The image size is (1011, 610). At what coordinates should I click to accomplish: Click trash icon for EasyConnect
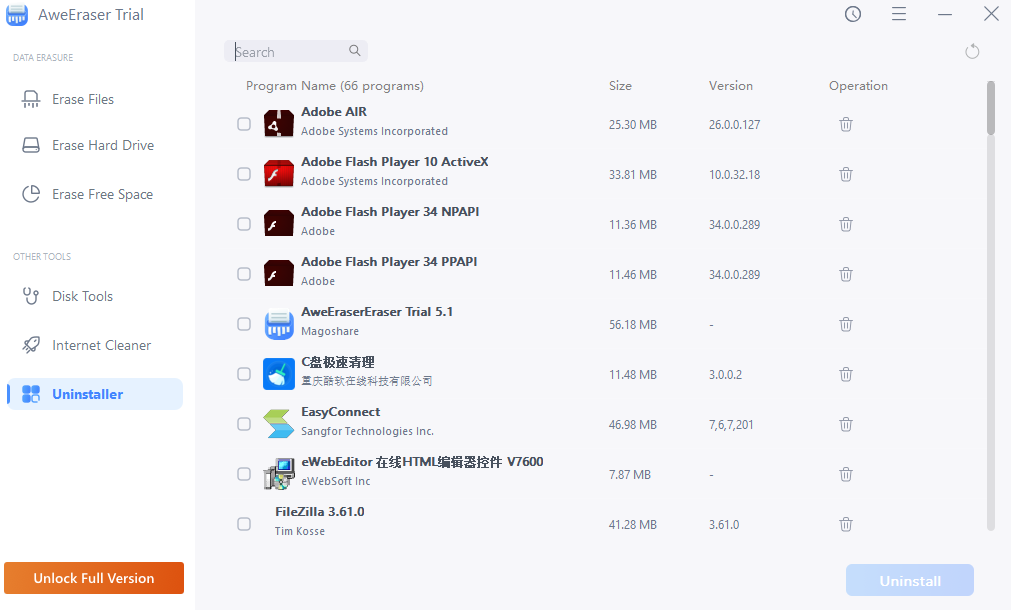click(846, 424)
